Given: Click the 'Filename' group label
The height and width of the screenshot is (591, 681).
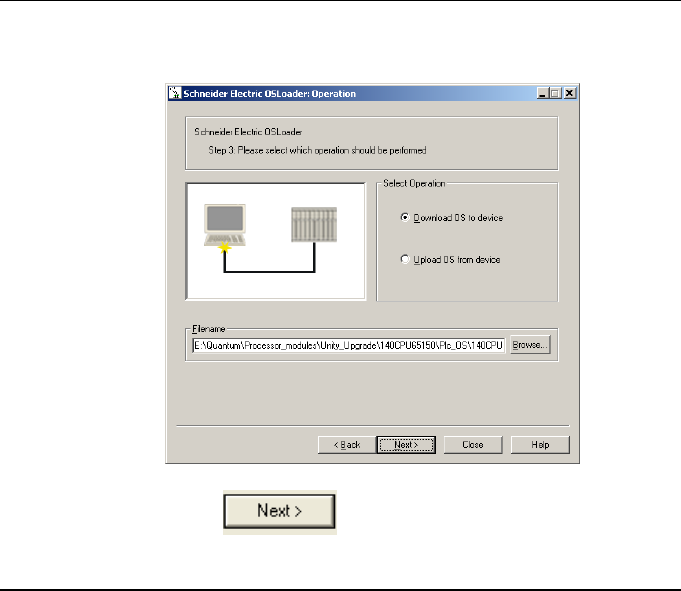Looking at the screenshot, I should pyautogui.click(x=208, y=329).
